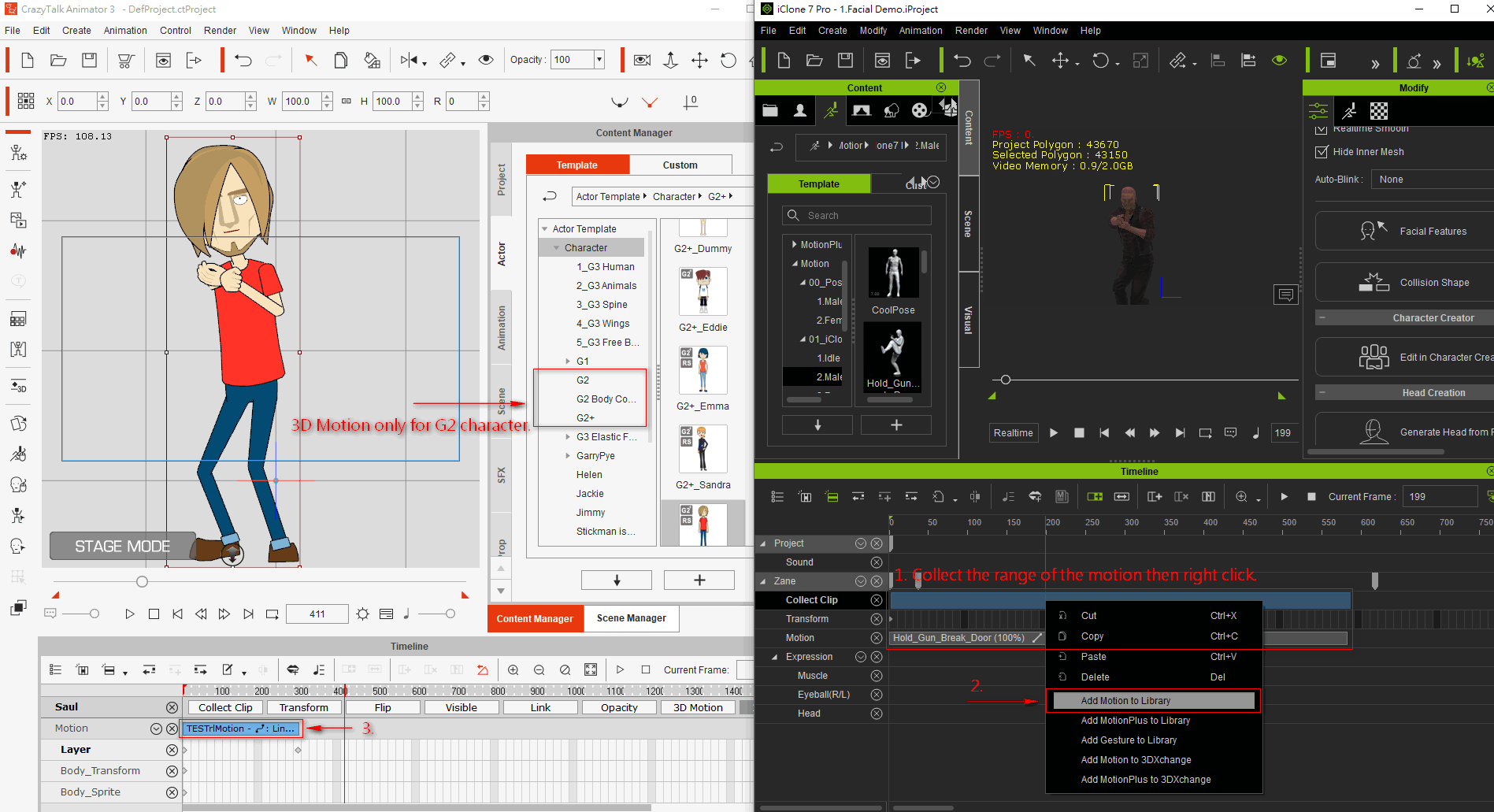
Task: Open Animation category icon in iClone Content panel
Action: 831,110
